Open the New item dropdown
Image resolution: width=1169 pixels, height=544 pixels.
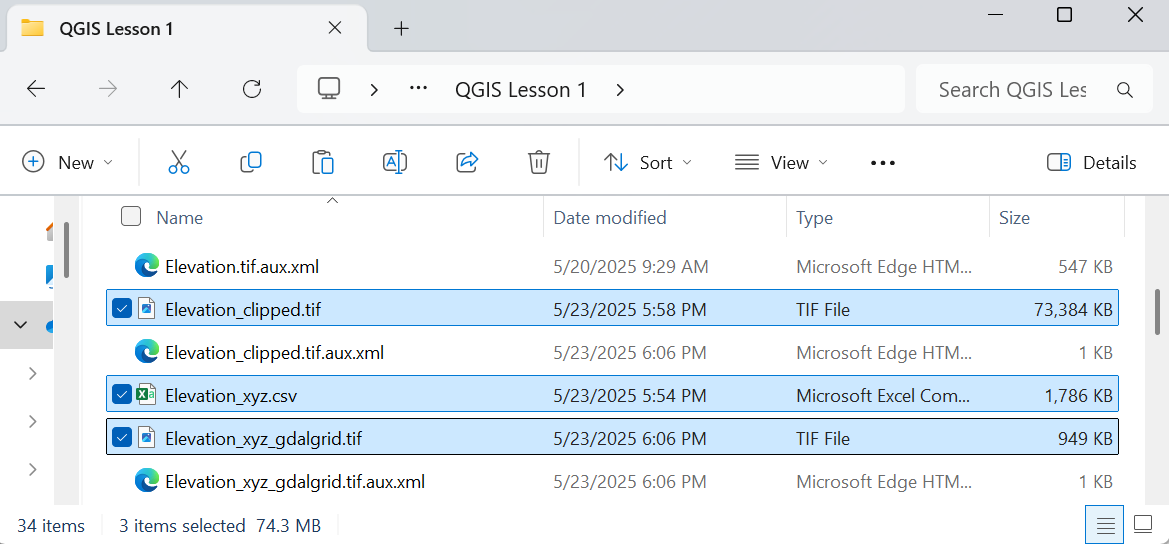click(68, 162)
